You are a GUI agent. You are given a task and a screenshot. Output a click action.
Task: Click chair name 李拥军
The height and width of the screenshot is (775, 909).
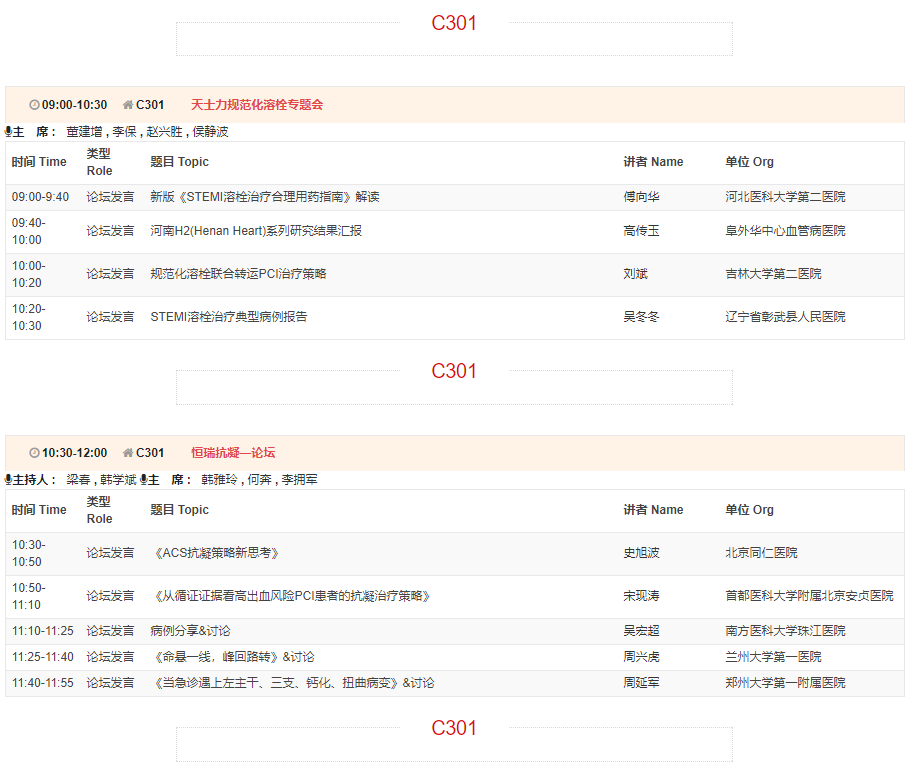300,479
